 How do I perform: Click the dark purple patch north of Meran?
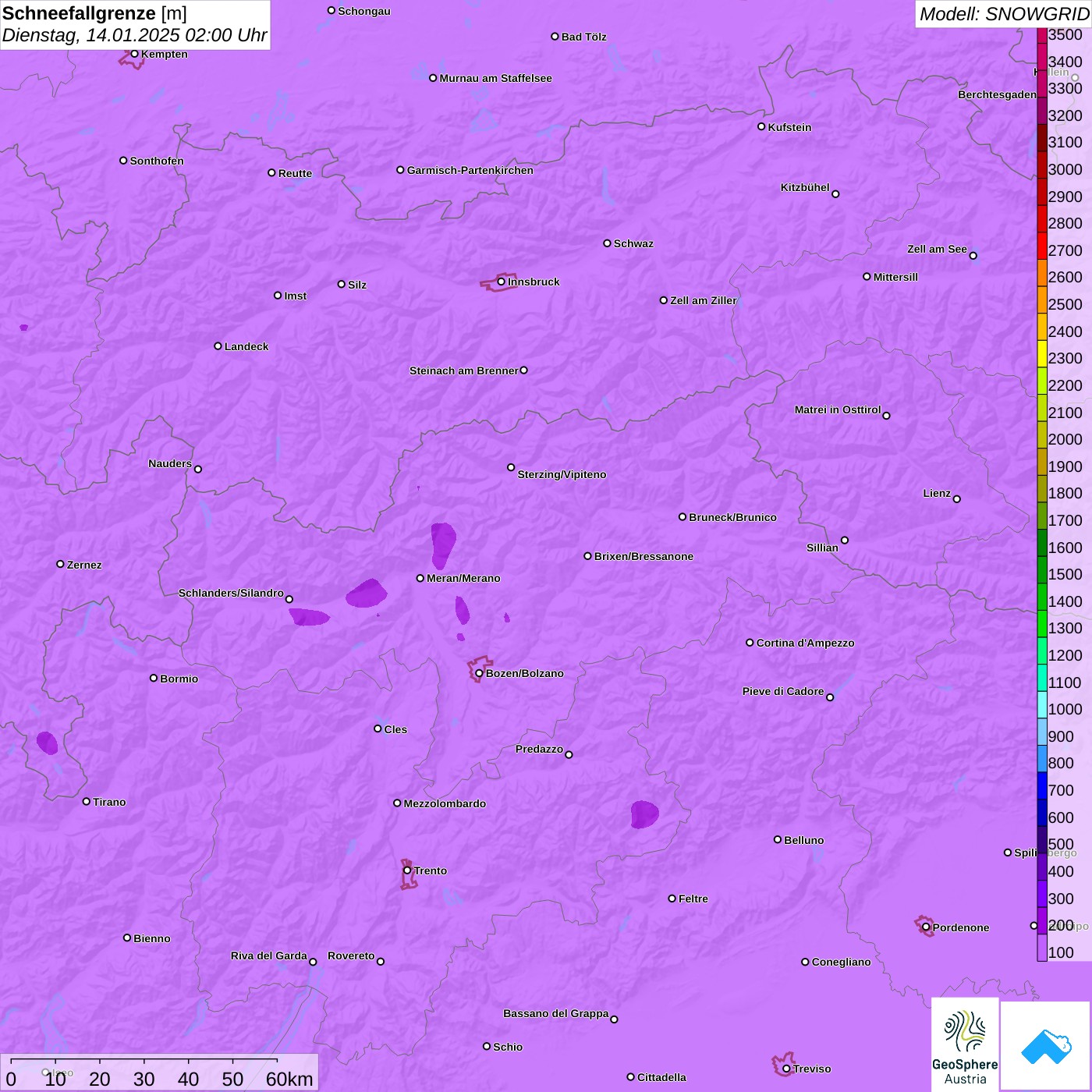coord(443,544)
